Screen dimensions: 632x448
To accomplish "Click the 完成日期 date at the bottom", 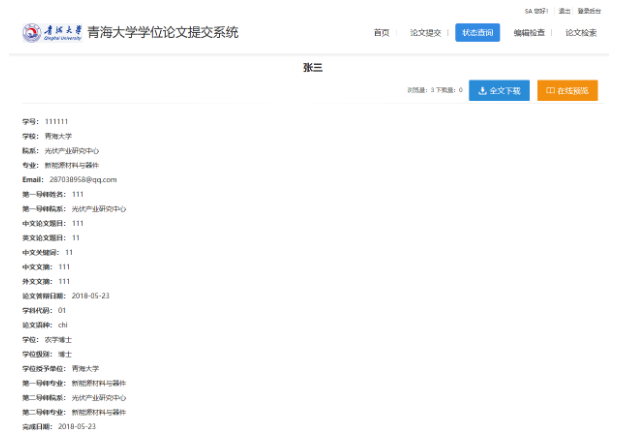I will pos(77,426).
